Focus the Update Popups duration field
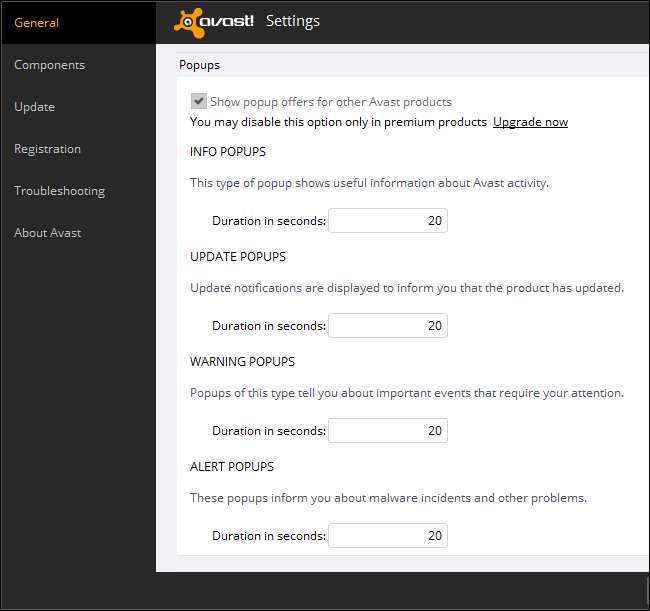The width and height of the screenshot is (650, 611). coord(387,326)
